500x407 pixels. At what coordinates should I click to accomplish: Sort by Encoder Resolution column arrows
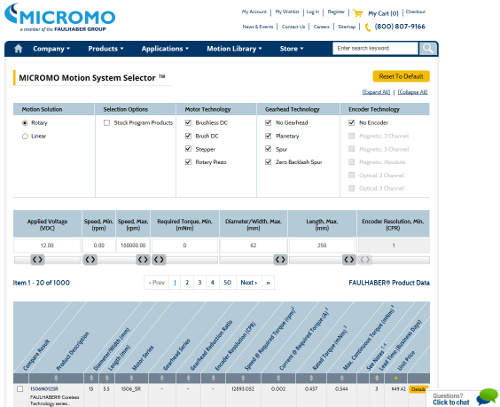(x=213, y=378)
